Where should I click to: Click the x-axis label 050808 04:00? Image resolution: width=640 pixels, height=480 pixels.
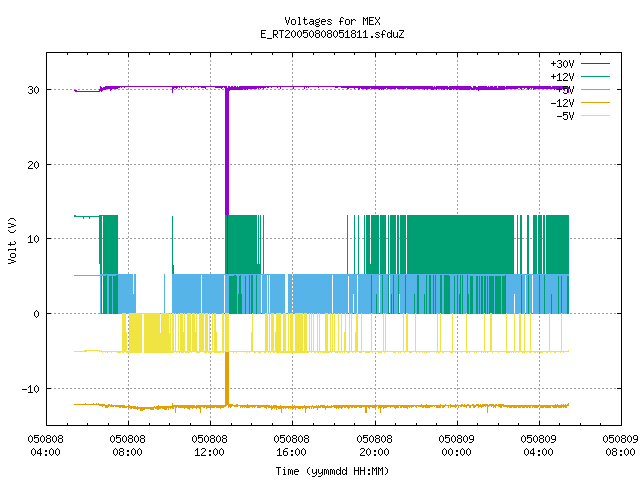[45, 445]
